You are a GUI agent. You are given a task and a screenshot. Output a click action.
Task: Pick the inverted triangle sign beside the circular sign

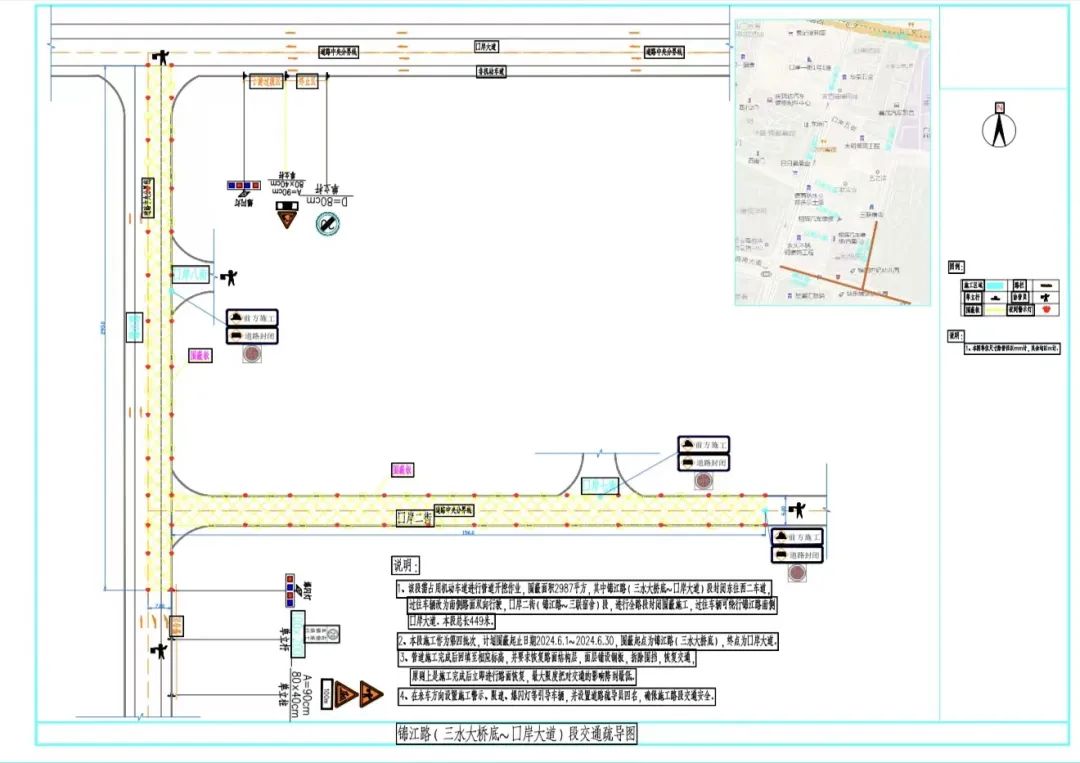coord(287,220)
